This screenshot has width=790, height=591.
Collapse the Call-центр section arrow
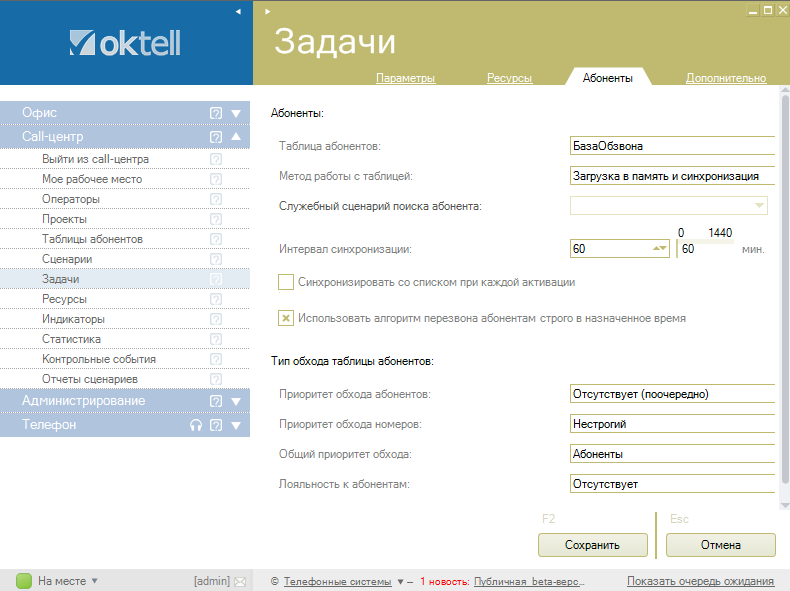click(x=236, y=137)
